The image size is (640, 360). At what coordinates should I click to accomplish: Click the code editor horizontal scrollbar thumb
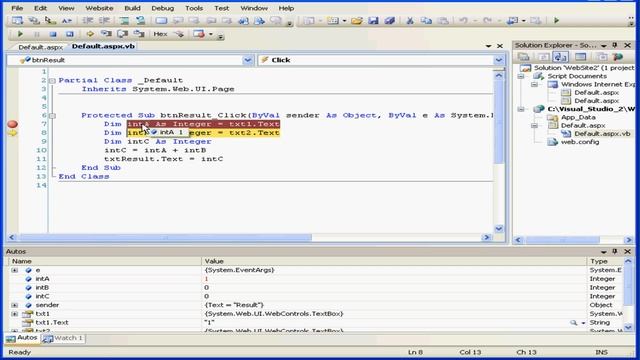tap(165, 237)
